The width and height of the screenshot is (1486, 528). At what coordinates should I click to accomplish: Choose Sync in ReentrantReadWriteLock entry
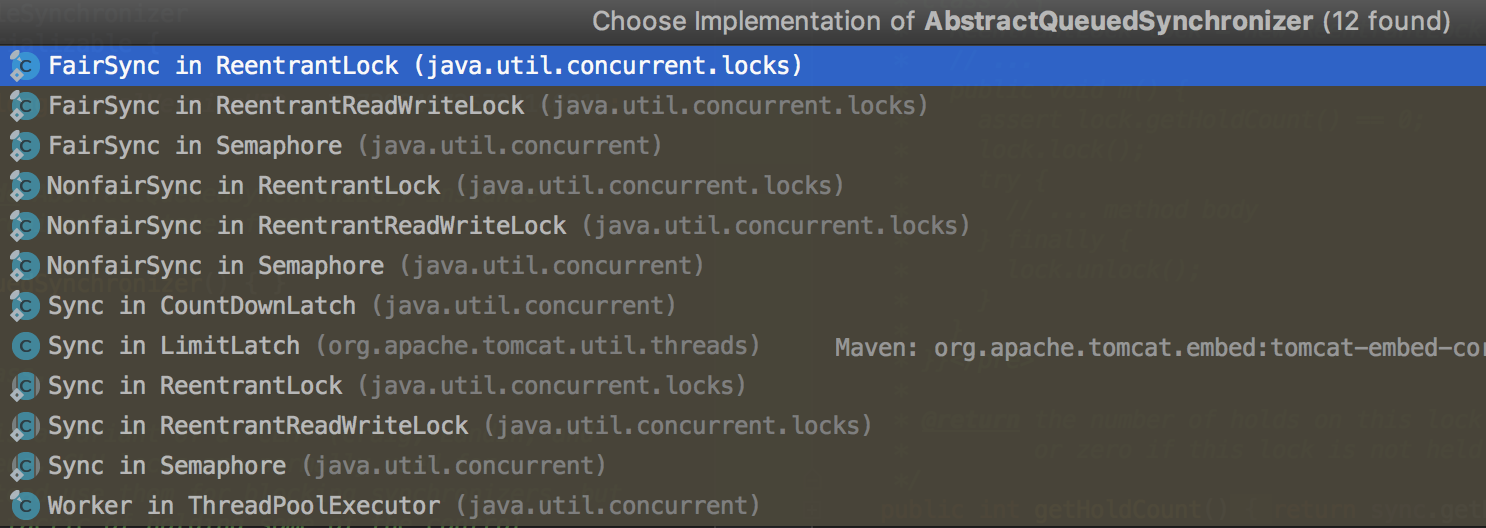pyautogui.click(x=743, y=426)
